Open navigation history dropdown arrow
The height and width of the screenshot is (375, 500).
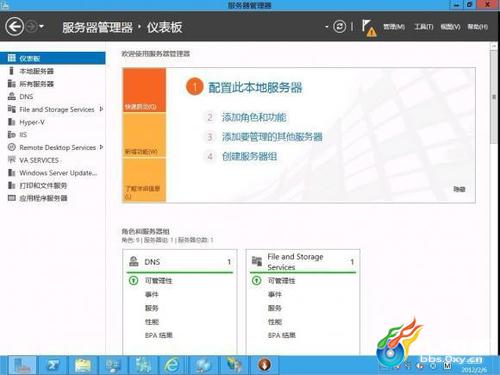42,26
